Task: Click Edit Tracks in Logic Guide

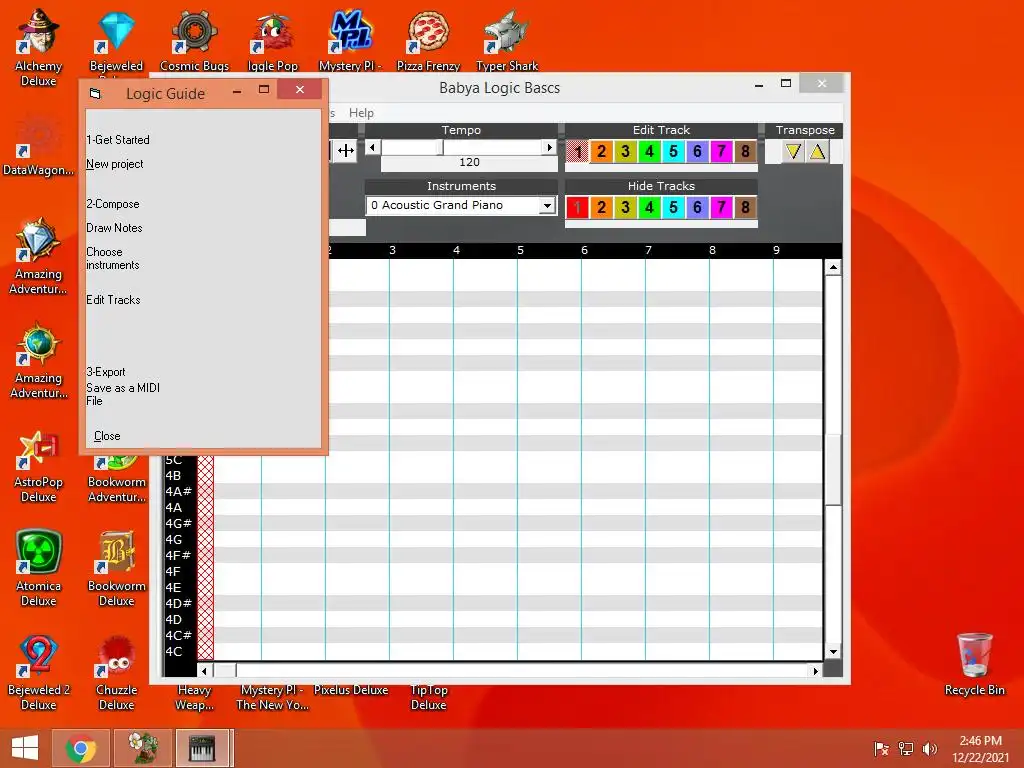Action: pyautogui.click(x=113, y=300)
